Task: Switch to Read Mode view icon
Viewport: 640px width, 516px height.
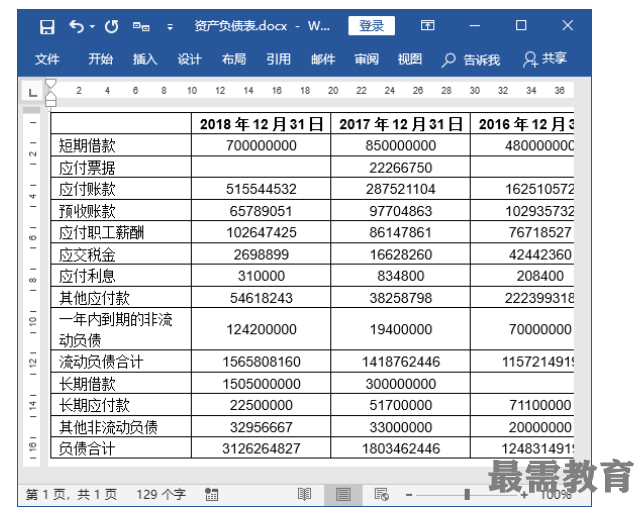Action: click(x=304, y=495)
